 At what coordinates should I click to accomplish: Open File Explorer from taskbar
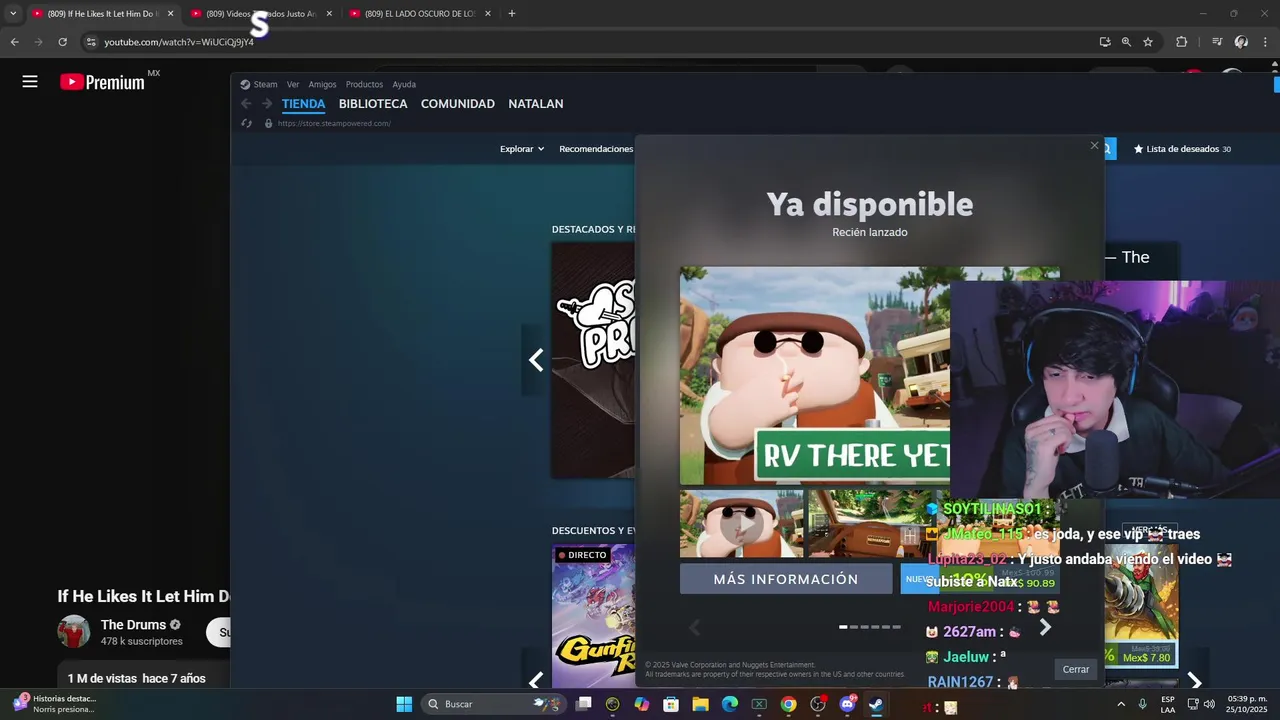700,704
